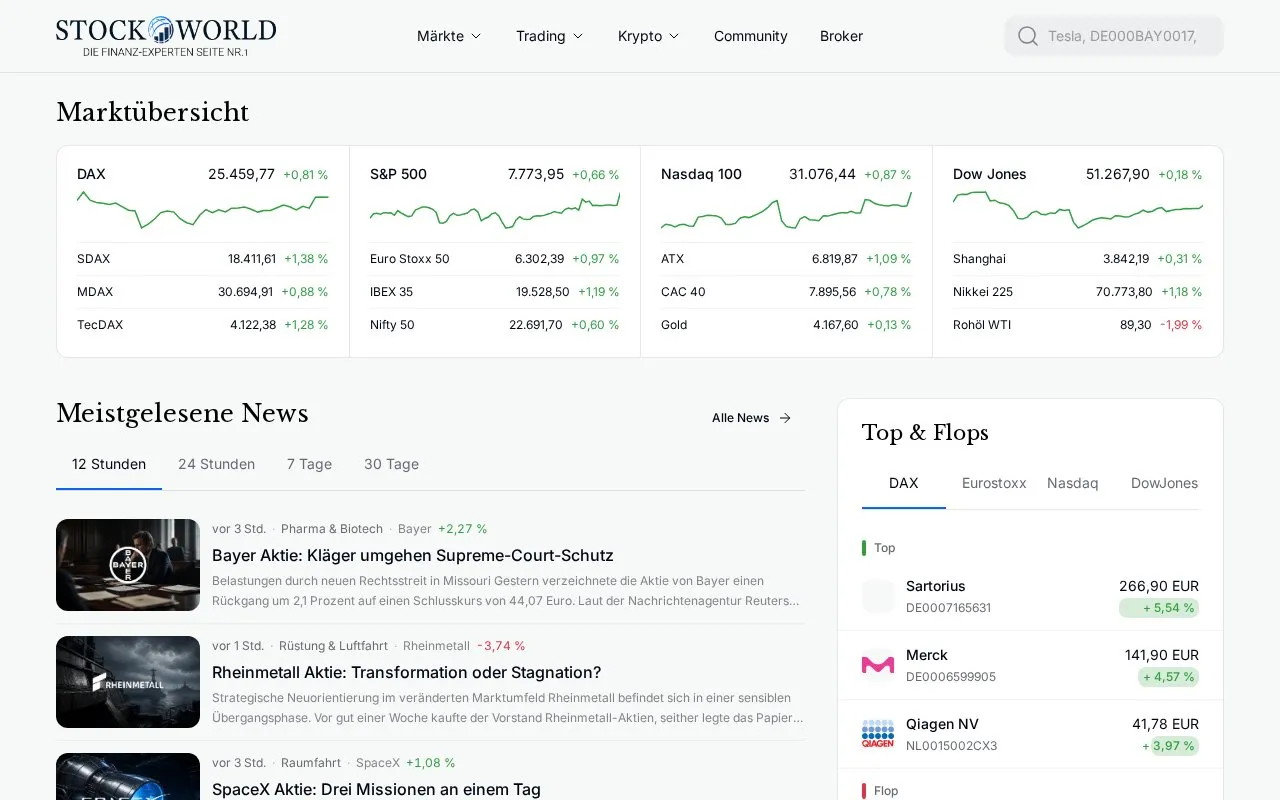Open the Community menu item
This screenshot has height=800, width=1280.
pyautogui.click(x=751, y=36)
